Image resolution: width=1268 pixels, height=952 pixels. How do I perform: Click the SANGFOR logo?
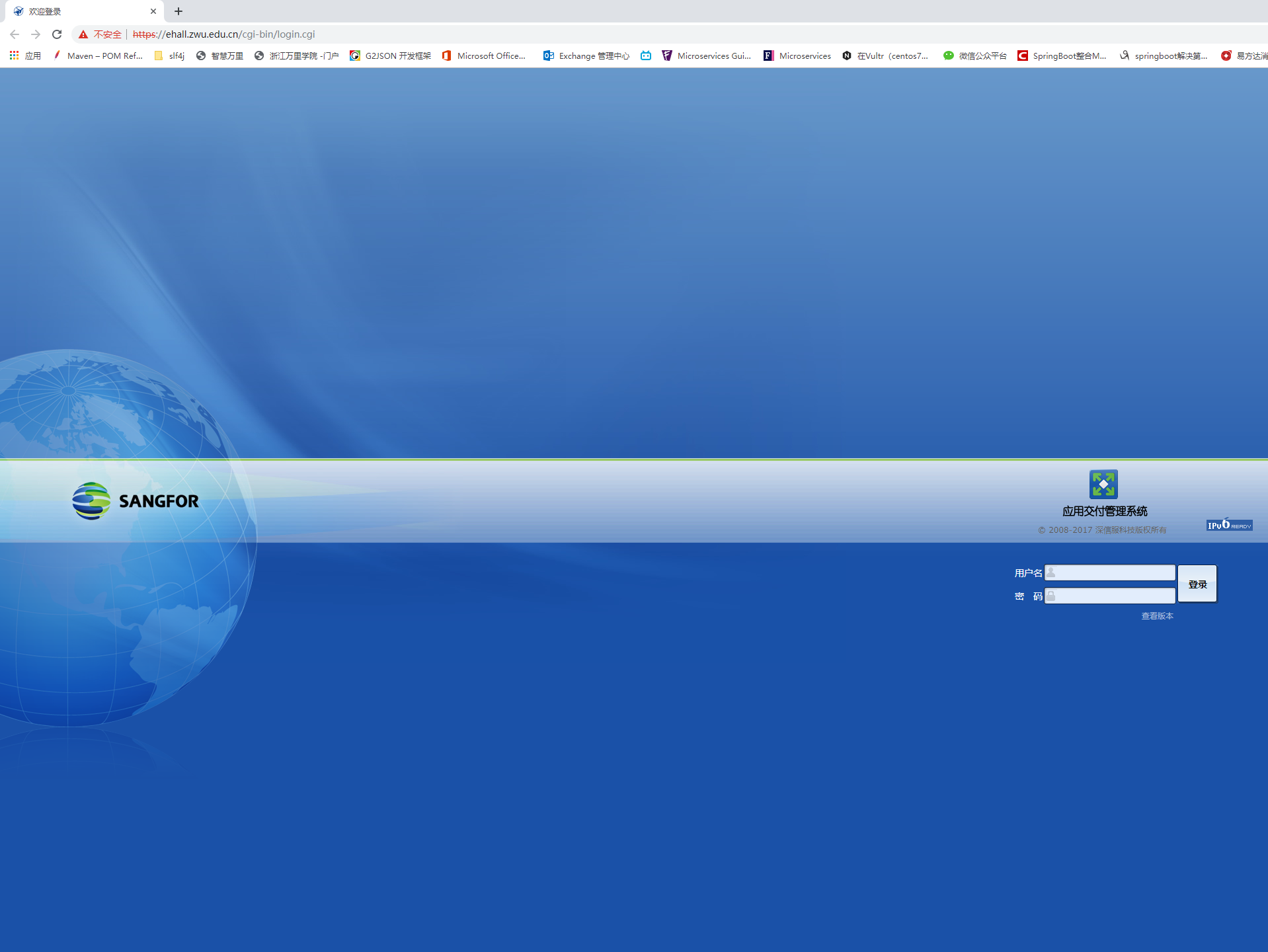(x=136, y=501)
